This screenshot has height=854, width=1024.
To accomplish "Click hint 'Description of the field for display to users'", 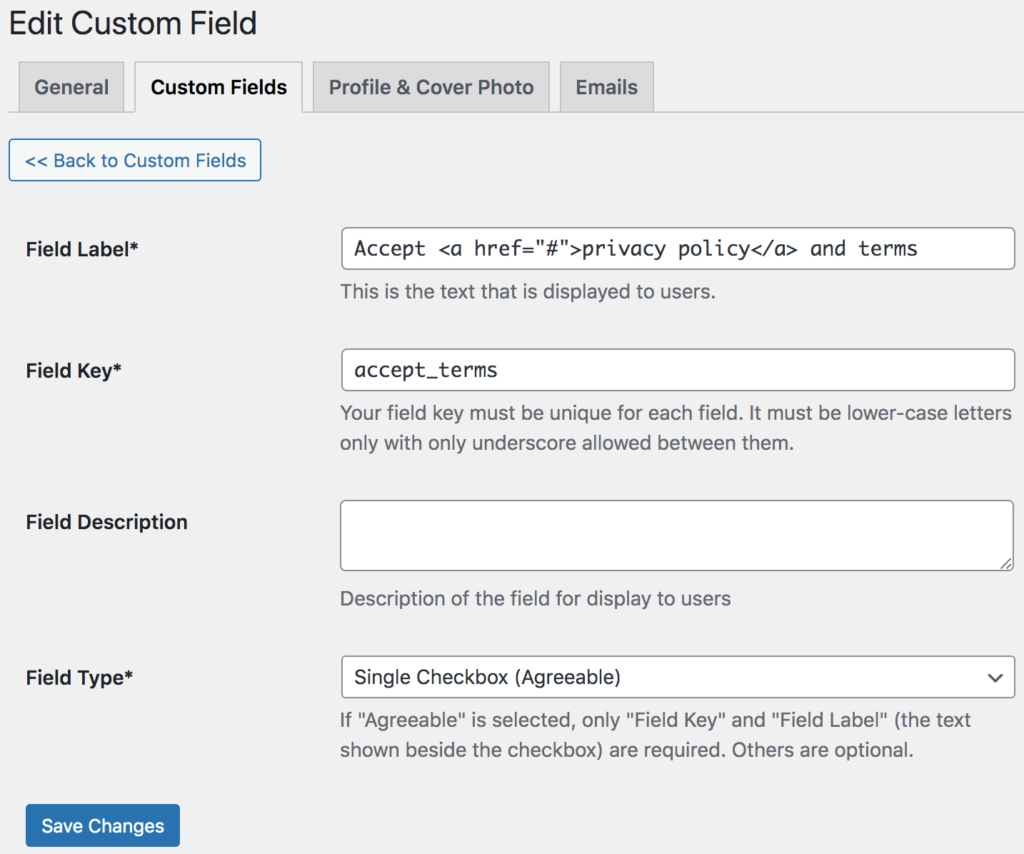I will pyautogui.click(x=536, y=599).
